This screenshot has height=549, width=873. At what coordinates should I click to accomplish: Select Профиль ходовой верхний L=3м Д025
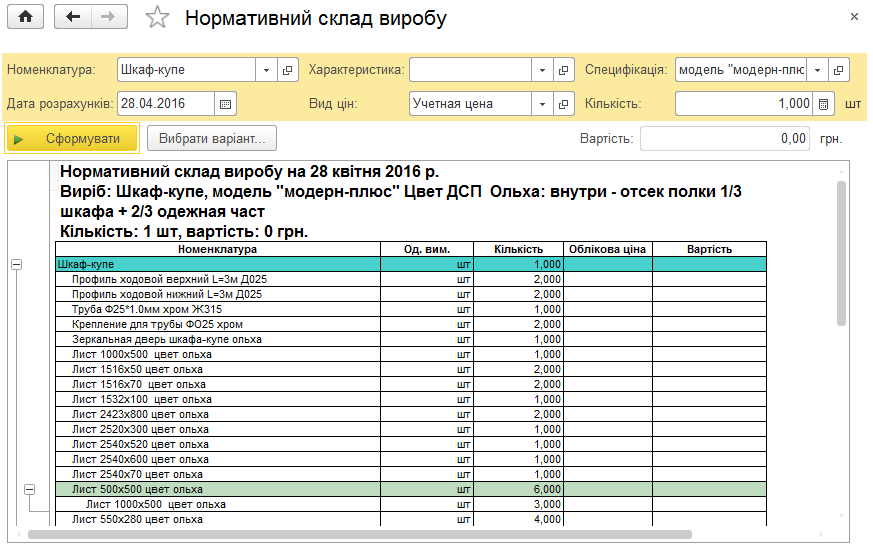coord(218,280)
